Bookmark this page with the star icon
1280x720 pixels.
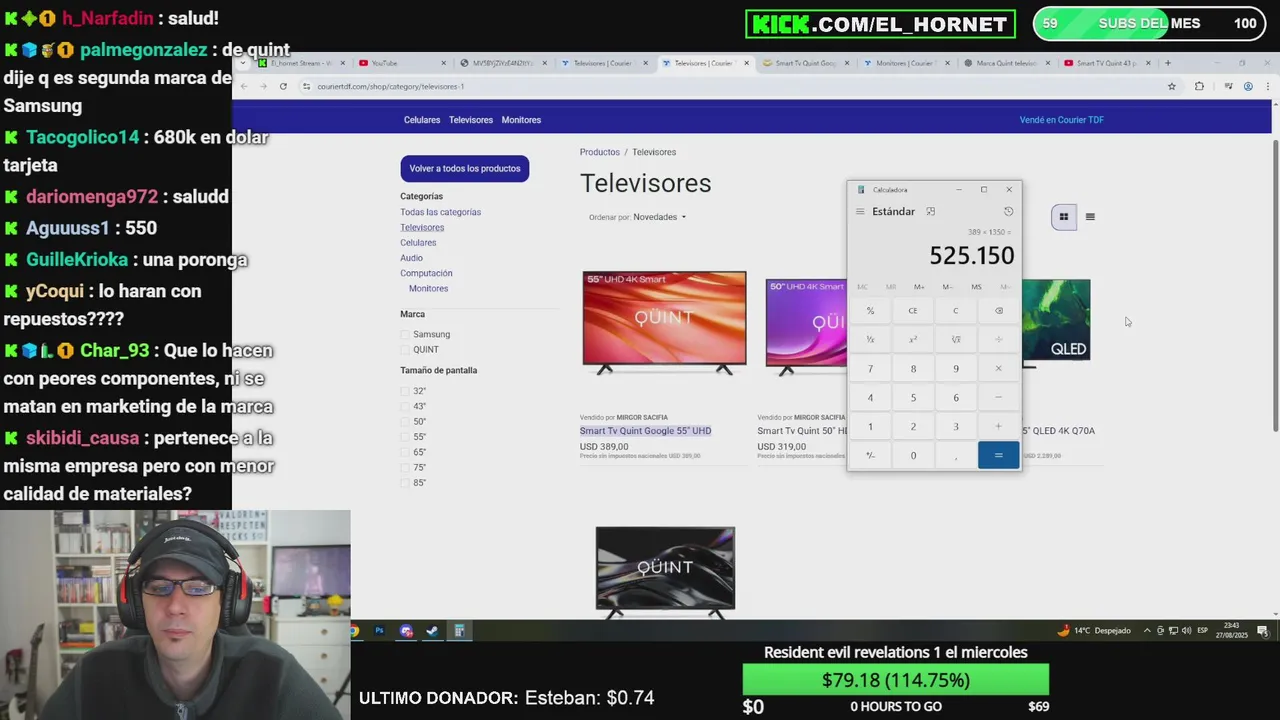point(1172,87)
